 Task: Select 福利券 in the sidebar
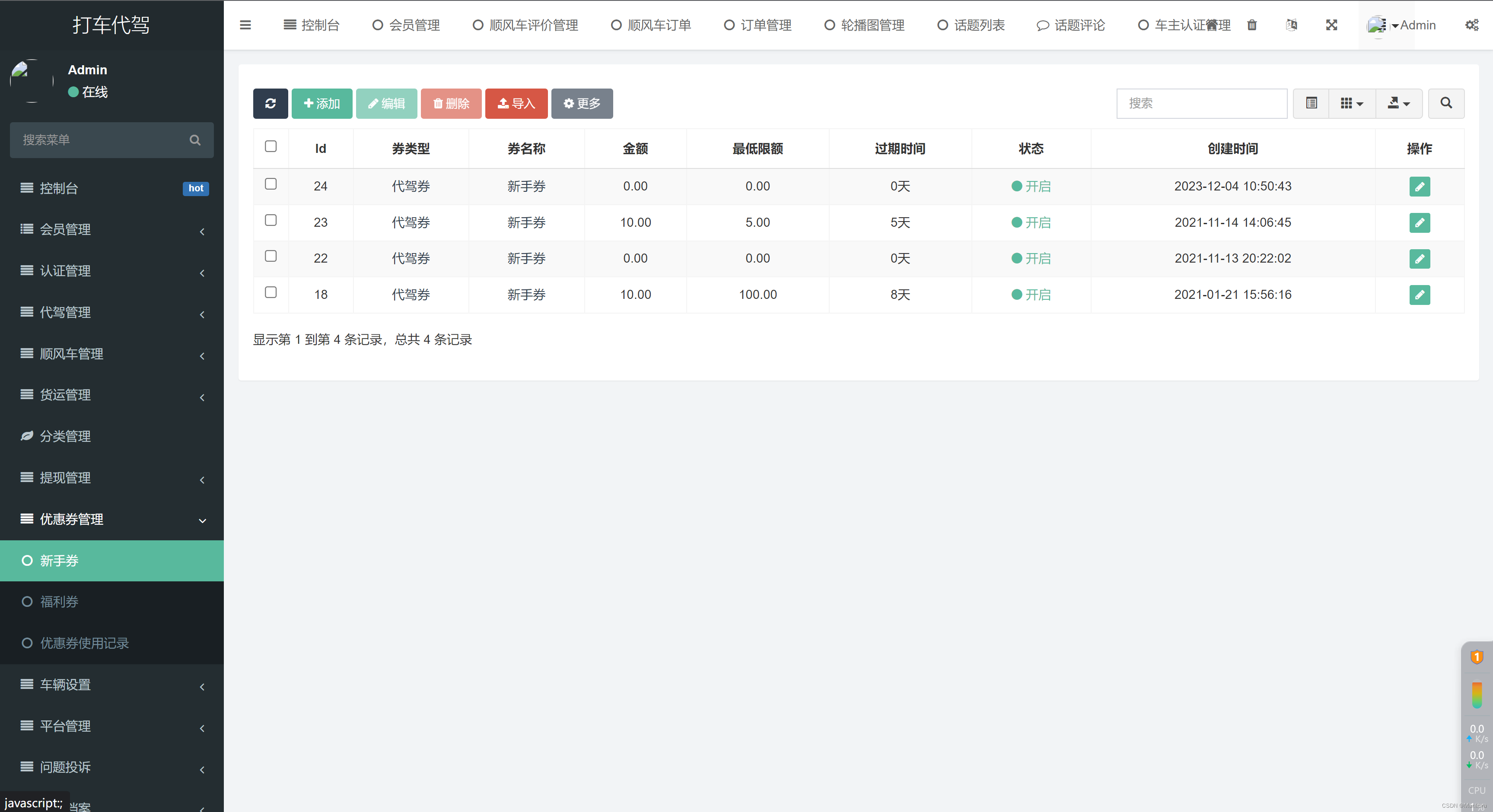point(59,602)
